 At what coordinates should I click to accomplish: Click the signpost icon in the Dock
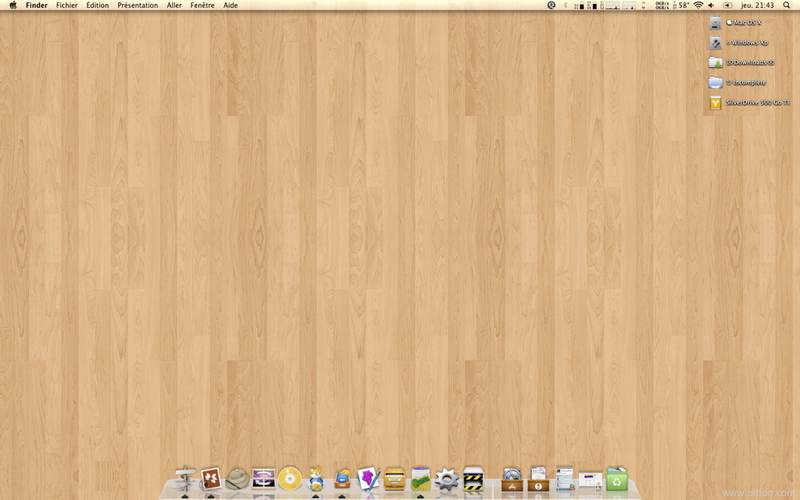click(185, 479)
